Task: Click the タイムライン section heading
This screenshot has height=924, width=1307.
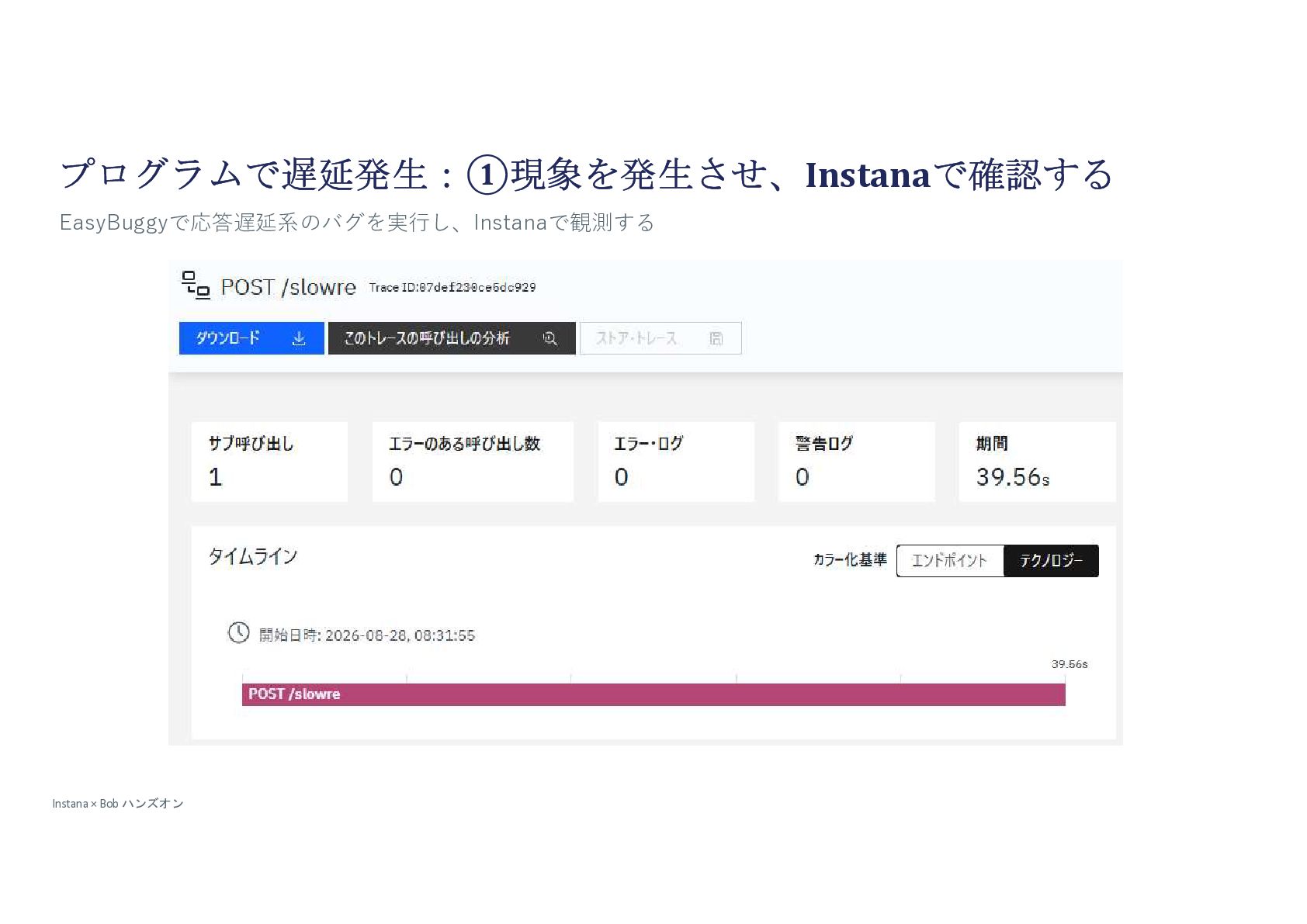Action: [252, 556]
